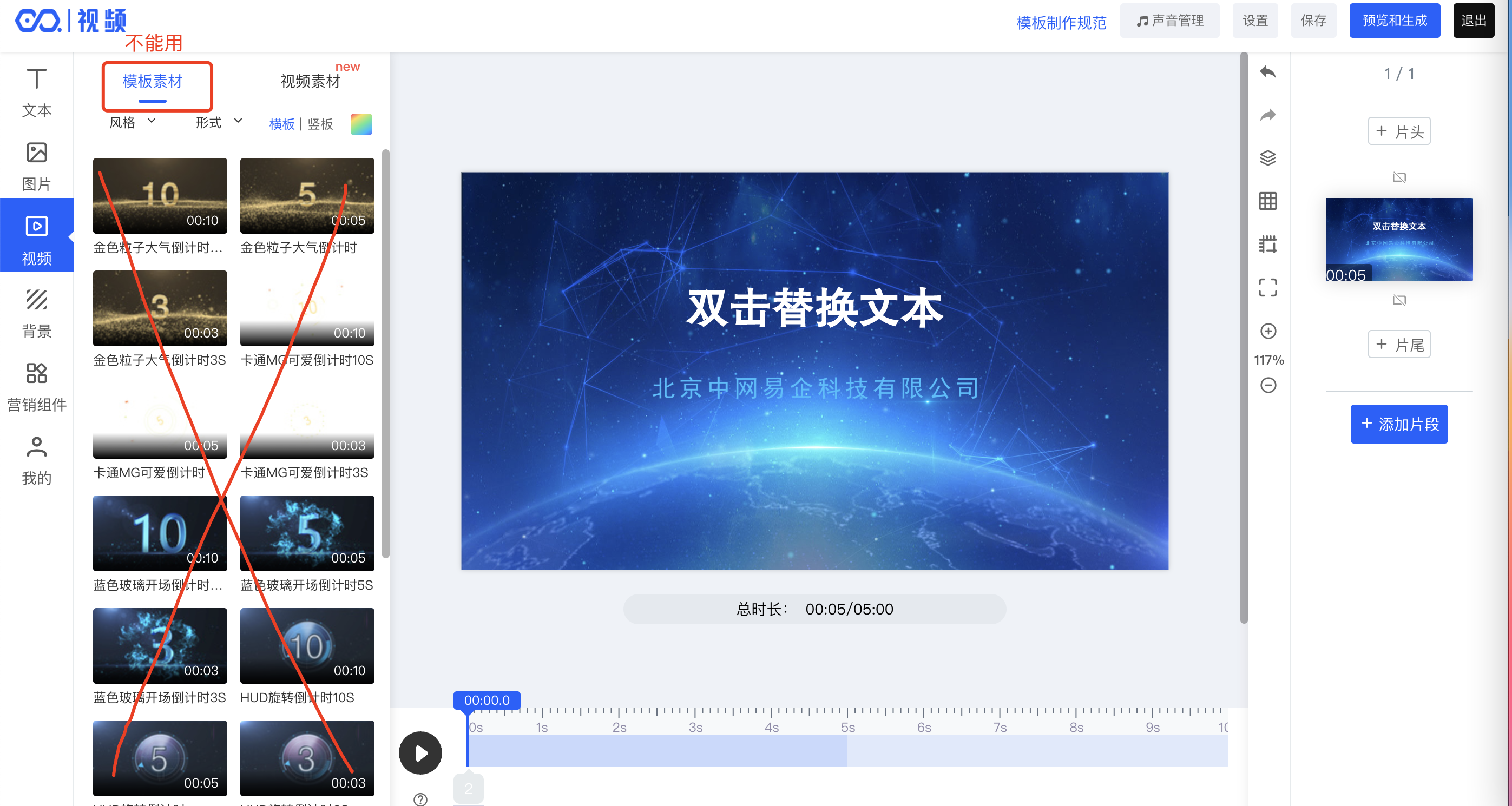Expand the 风格 style dropdown

click(x=133, y=122)
